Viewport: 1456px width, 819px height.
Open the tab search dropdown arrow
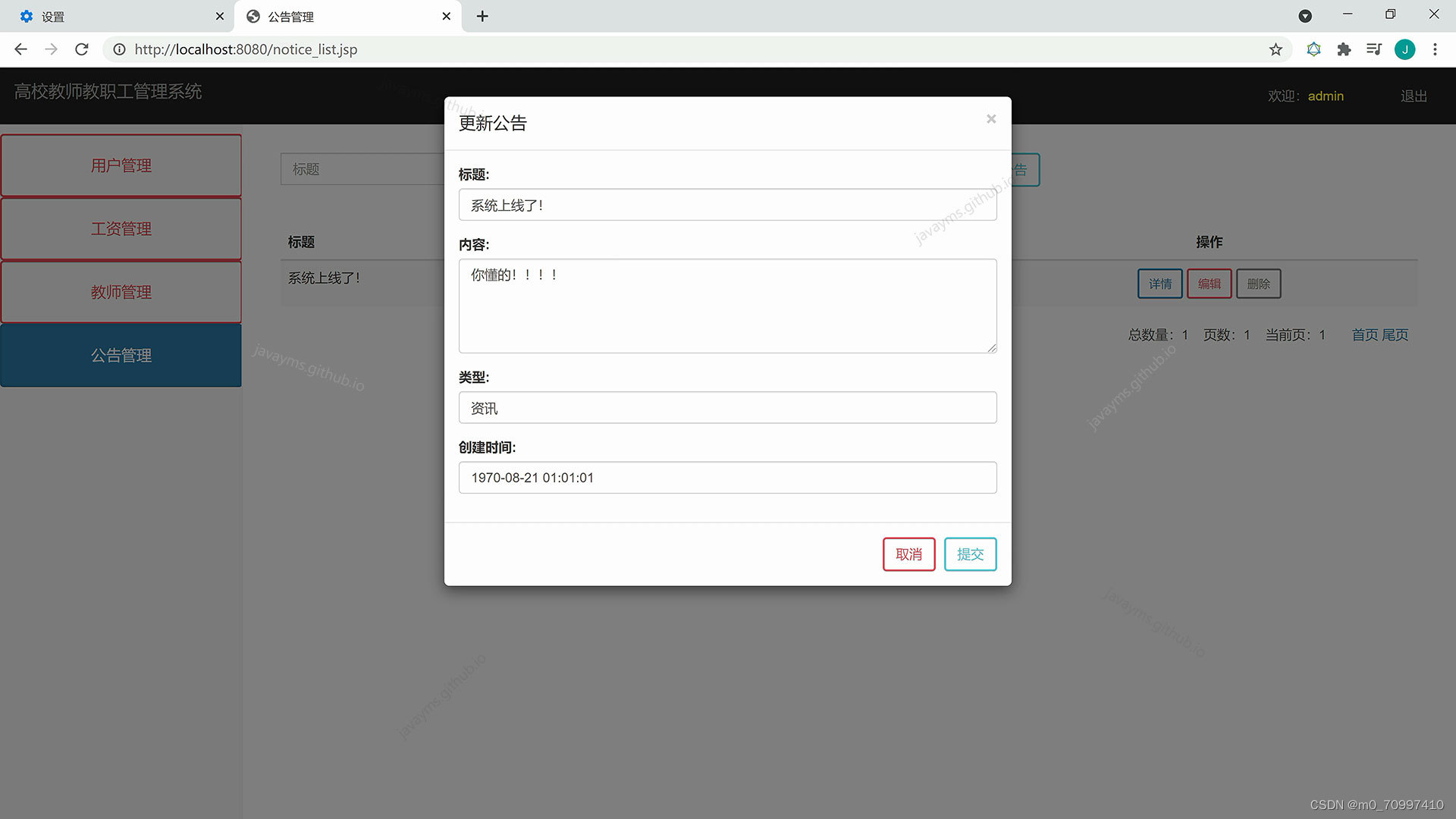coord(1305,16)
